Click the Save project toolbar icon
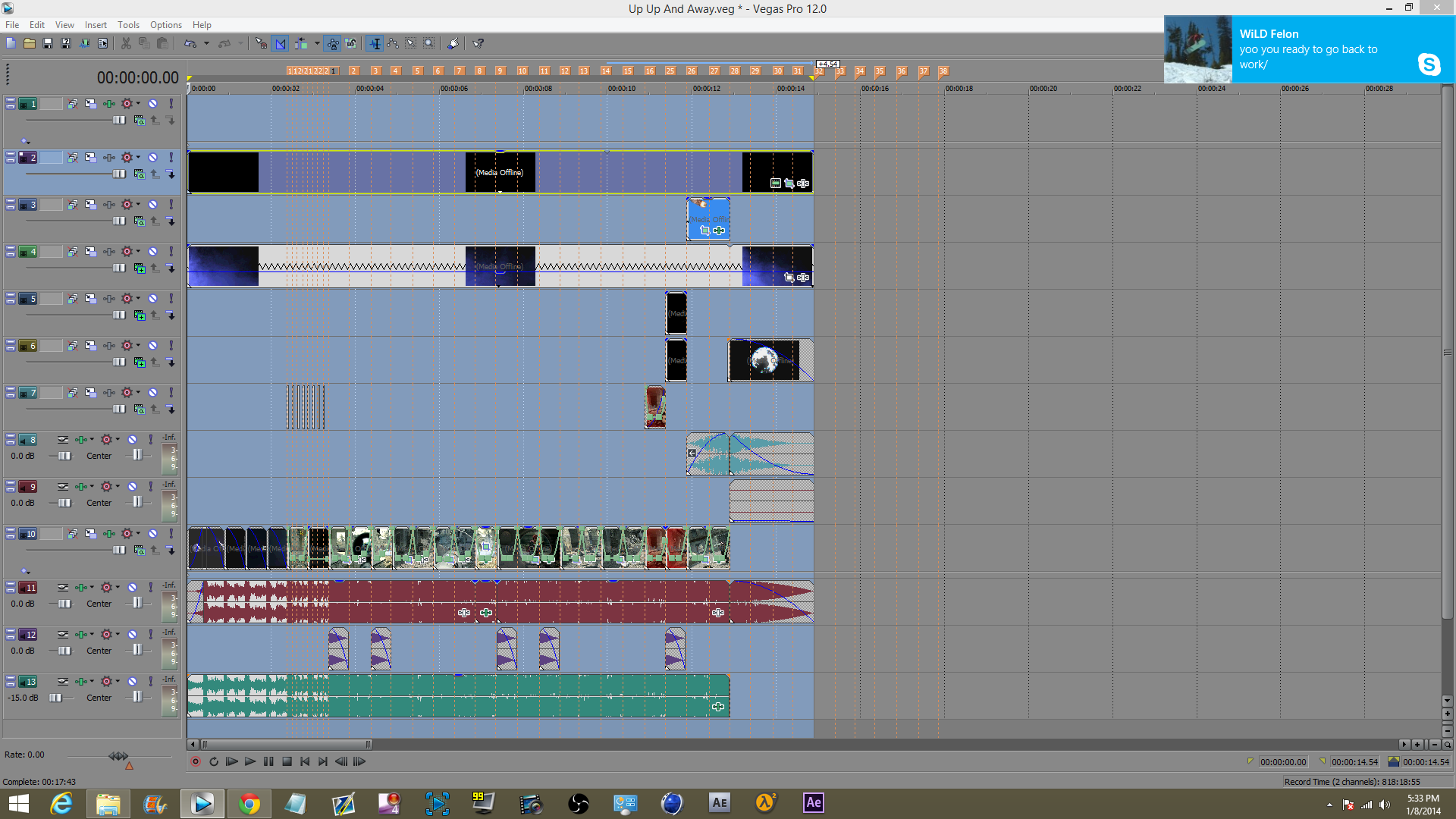This screenshot has height=819, width=1456. pyautogui.click(x=47, y=43)
